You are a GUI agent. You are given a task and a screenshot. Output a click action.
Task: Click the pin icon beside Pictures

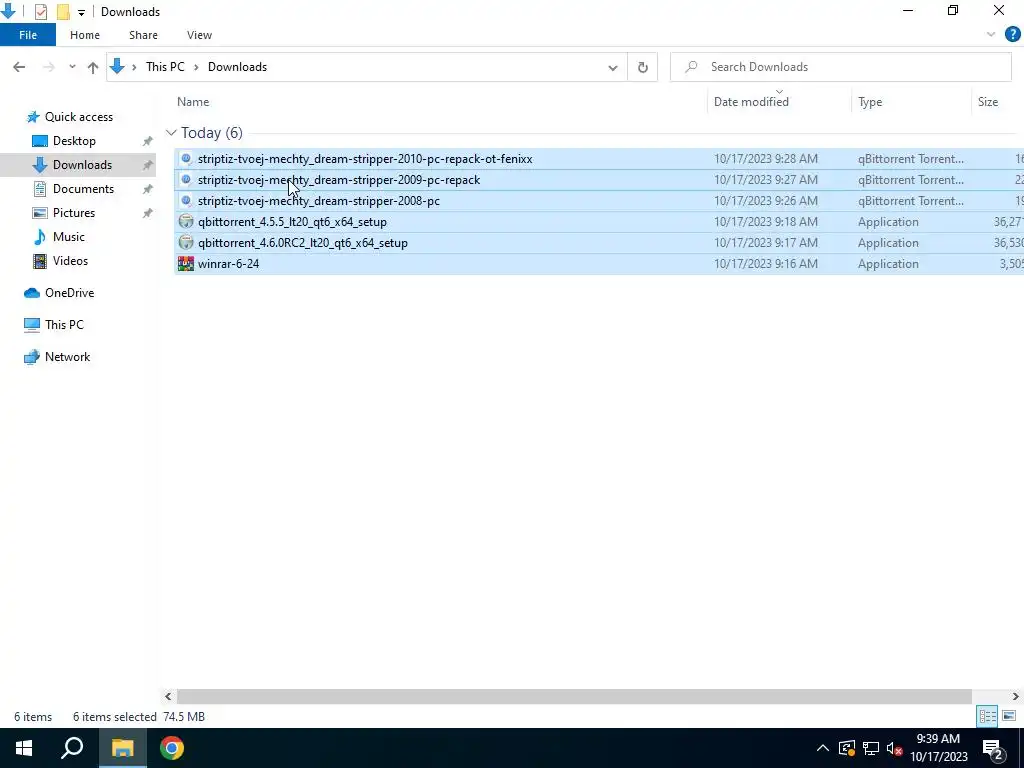coord(148,213)
